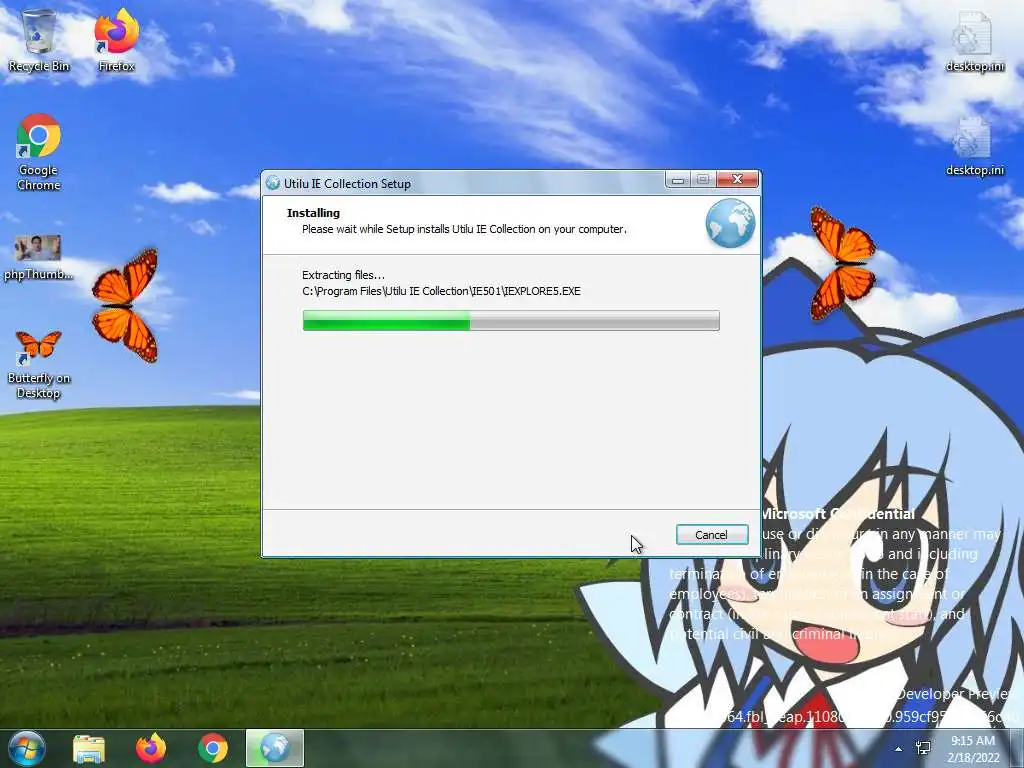The width and height of the screenshot is (1024, 768).
Task: Click the 'Extracting files...' status text
Action: click(344, 275)
